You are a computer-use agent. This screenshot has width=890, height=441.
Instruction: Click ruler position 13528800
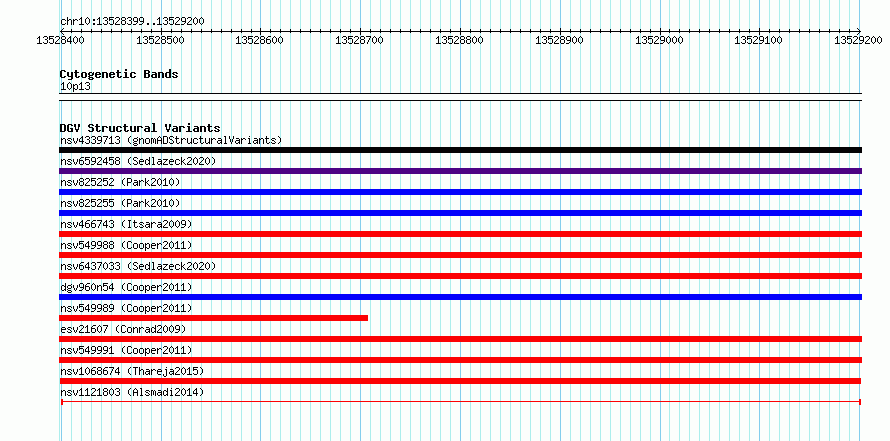point(460,40)
